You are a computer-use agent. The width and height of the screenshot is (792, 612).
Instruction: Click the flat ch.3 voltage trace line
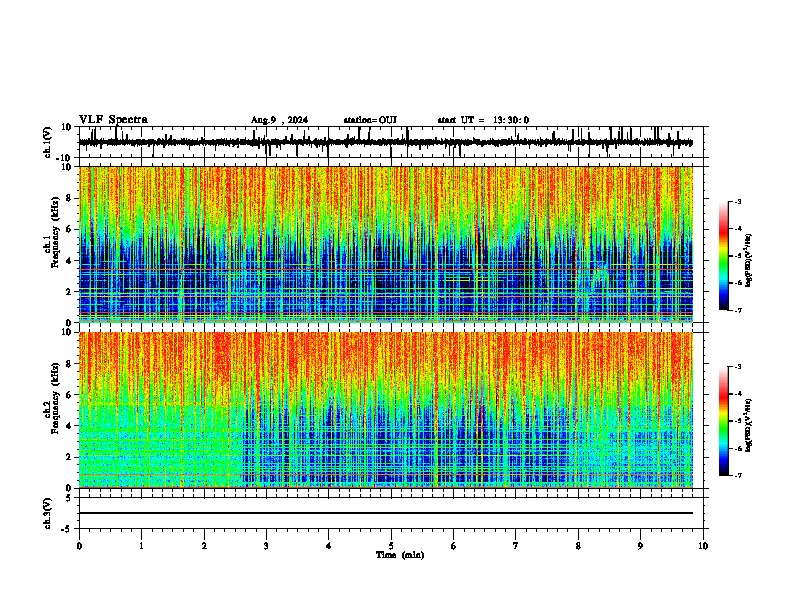tap(385, 513)
